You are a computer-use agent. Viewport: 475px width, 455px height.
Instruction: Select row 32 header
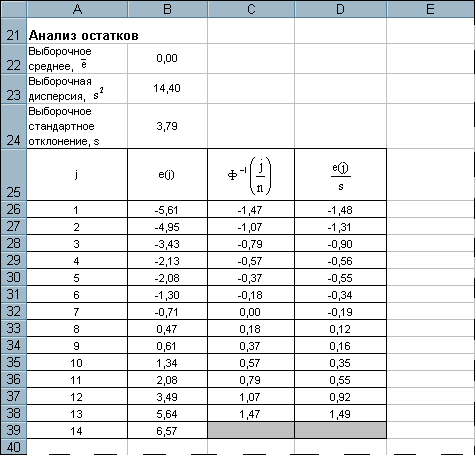pos(13,311)
